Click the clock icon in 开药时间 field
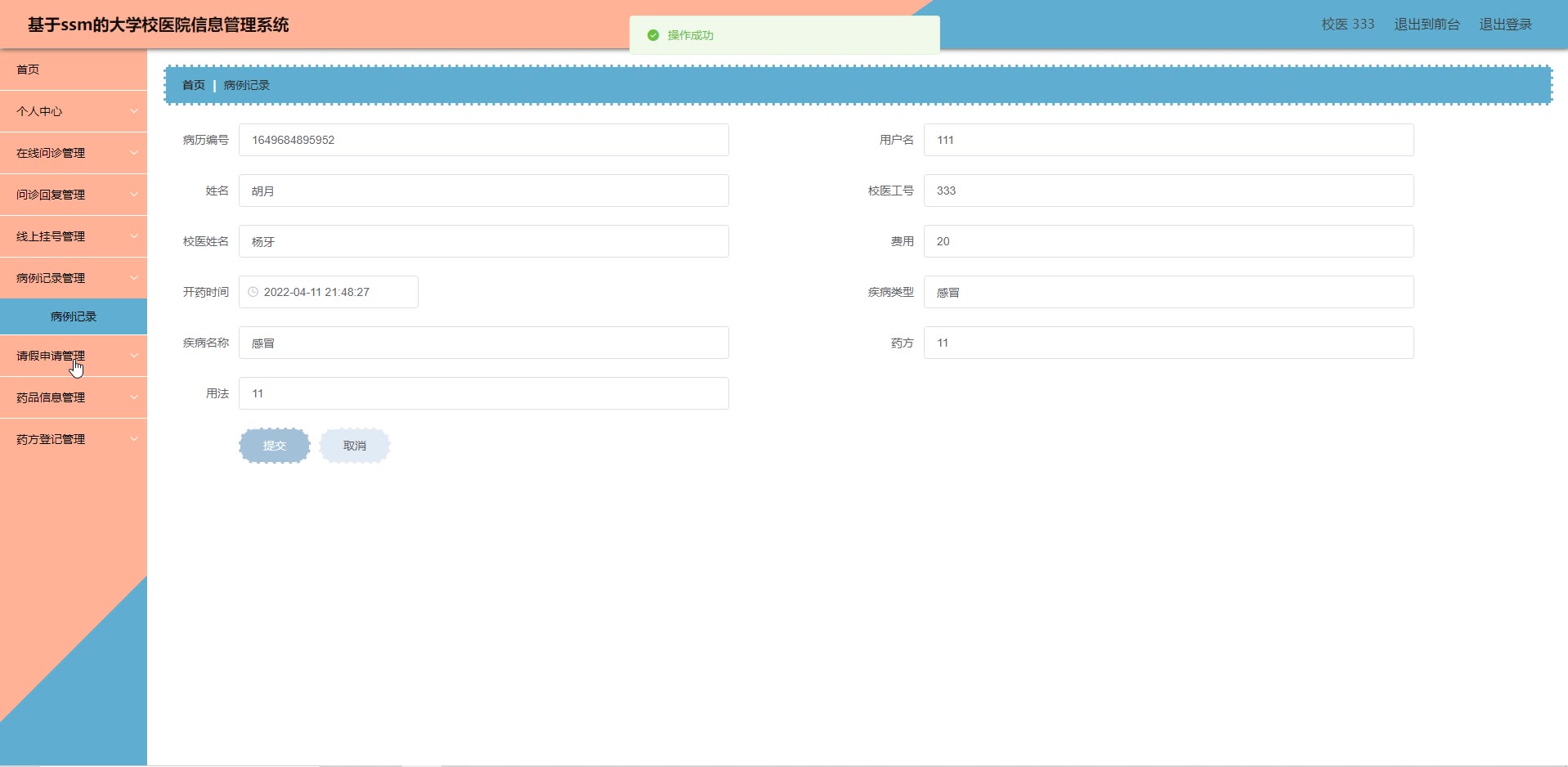The width and height of the screenshot is (1568, 767). (x=253, y=292)
